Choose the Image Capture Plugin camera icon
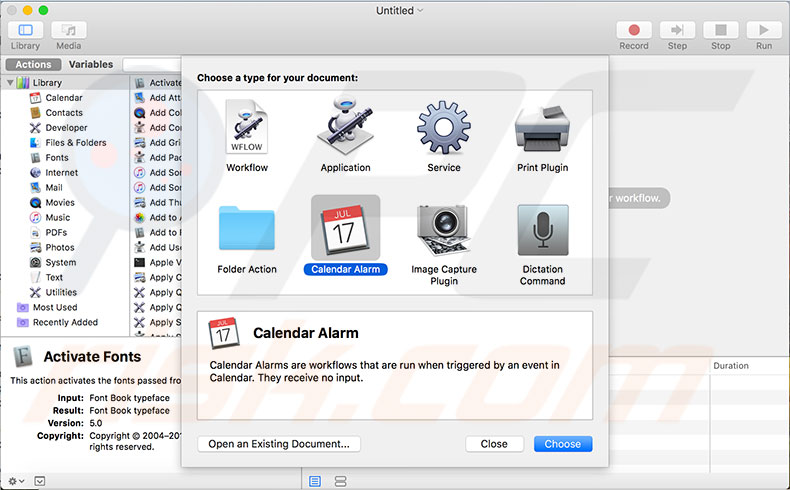The width and height of the screenshot is (790, 490). pos(443,230)
